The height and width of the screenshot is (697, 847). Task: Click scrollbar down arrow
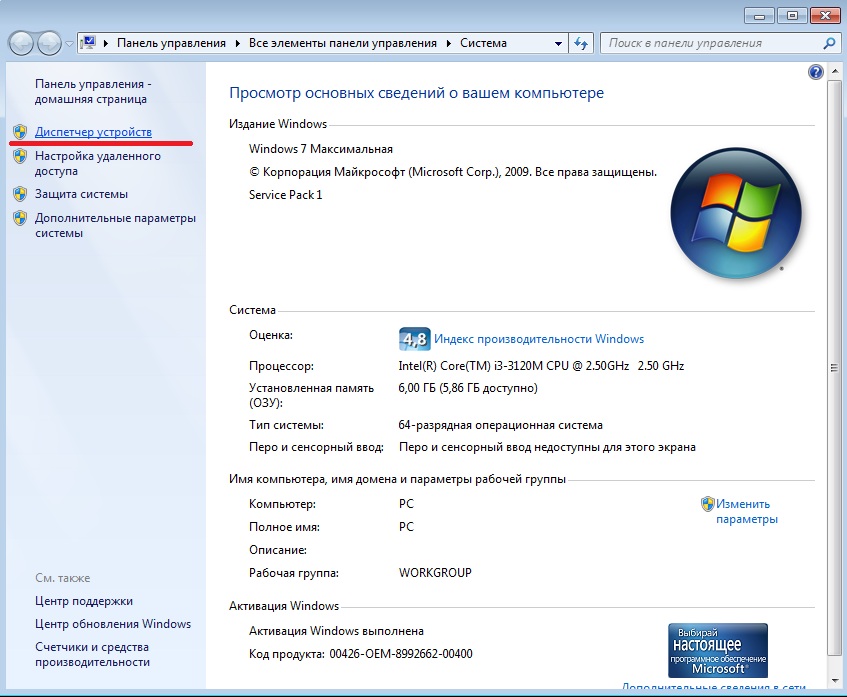pos(835,680)
